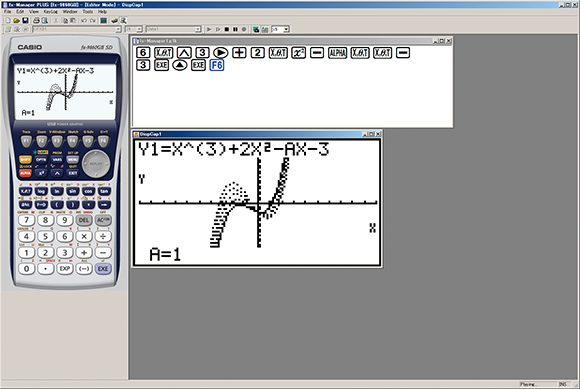Click the EXE key on calculator
This screenshot has width=580, height=389.
103,269
